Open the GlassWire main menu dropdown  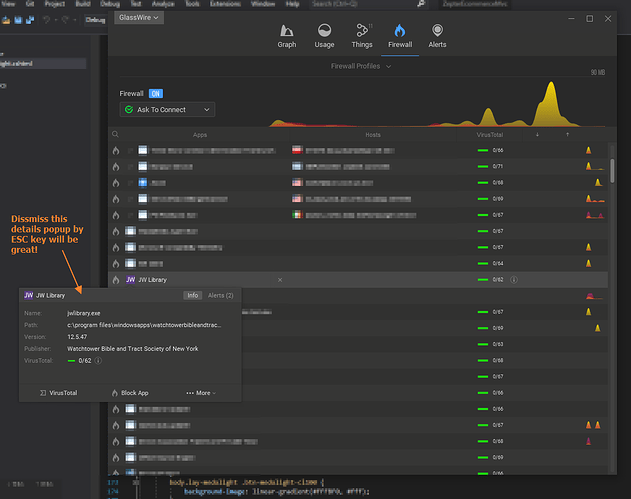(137, 17)
